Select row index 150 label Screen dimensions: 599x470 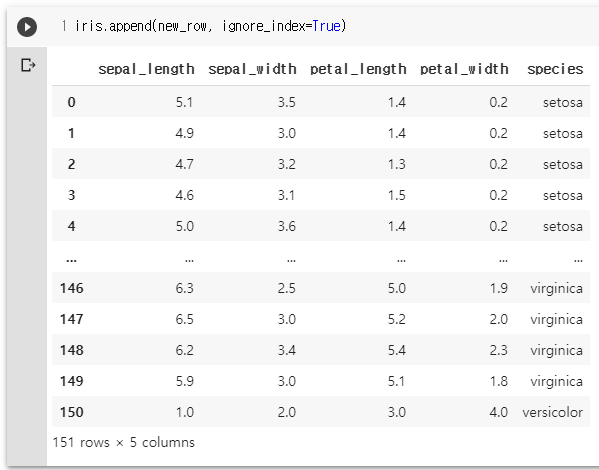tap(71, 412)
